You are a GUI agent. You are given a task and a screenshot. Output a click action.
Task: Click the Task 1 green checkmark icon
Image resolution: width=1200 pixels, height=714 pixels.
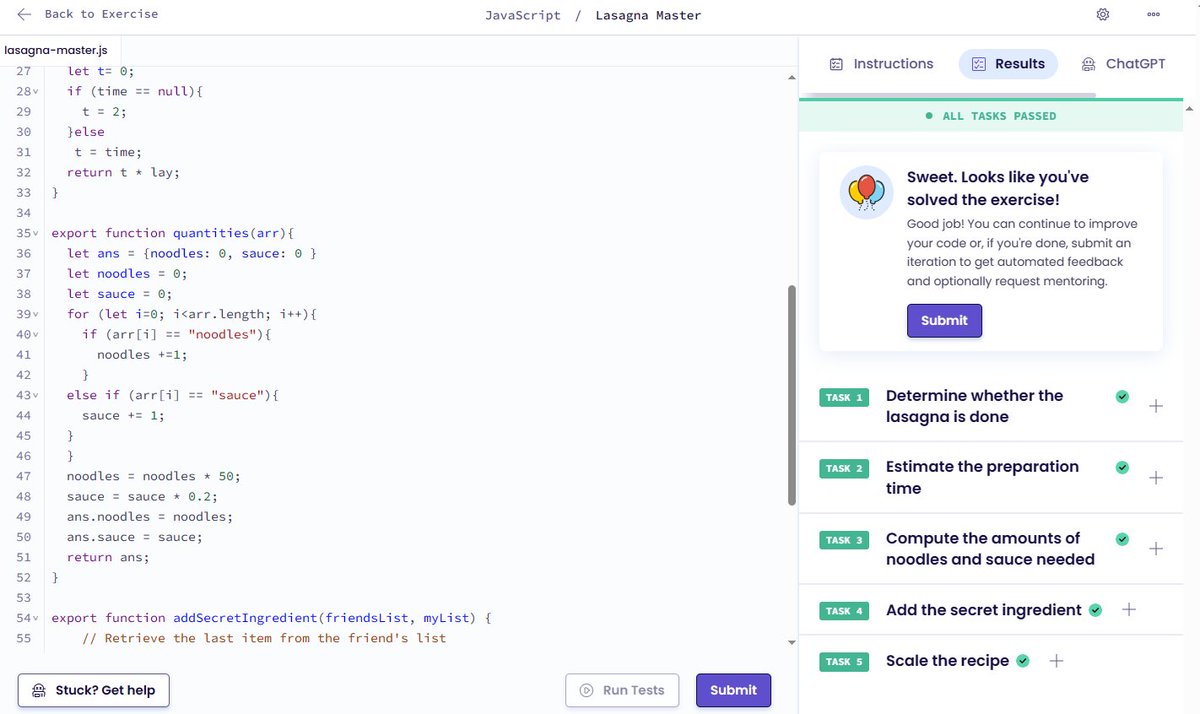(x=1122, y=397)
